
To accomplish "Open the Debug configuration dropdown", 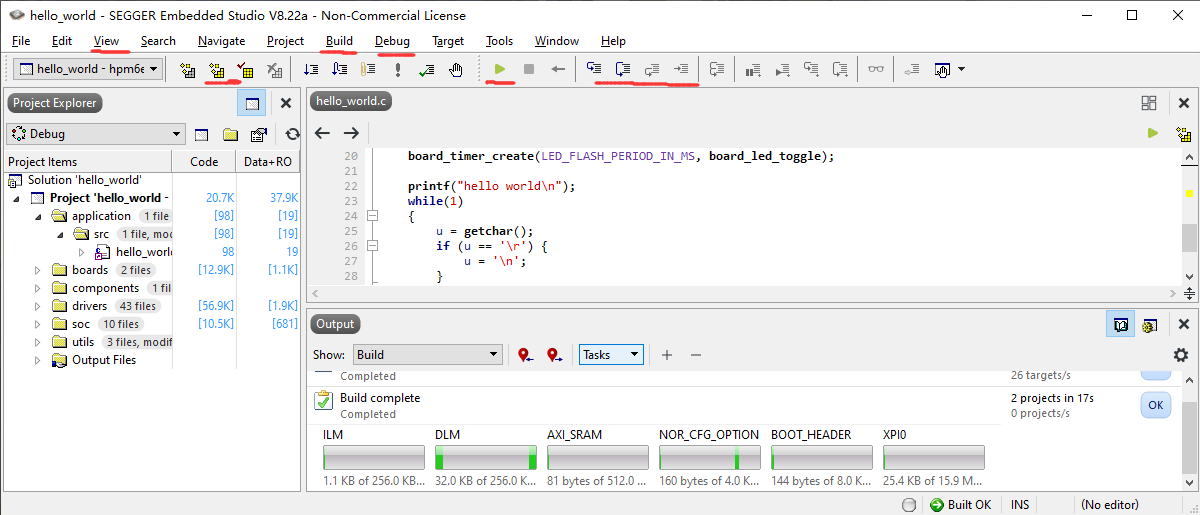I will 95,134.
